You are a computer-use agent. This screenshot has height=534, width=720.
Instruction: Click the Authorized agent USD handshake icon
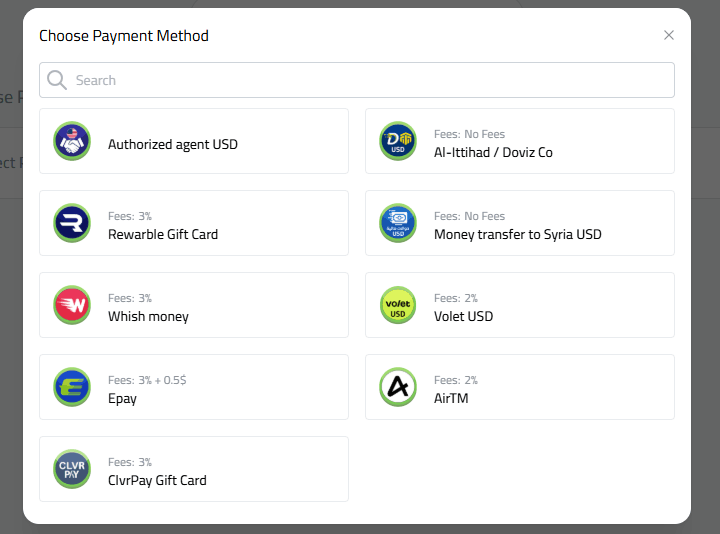[x=72, y=141]
